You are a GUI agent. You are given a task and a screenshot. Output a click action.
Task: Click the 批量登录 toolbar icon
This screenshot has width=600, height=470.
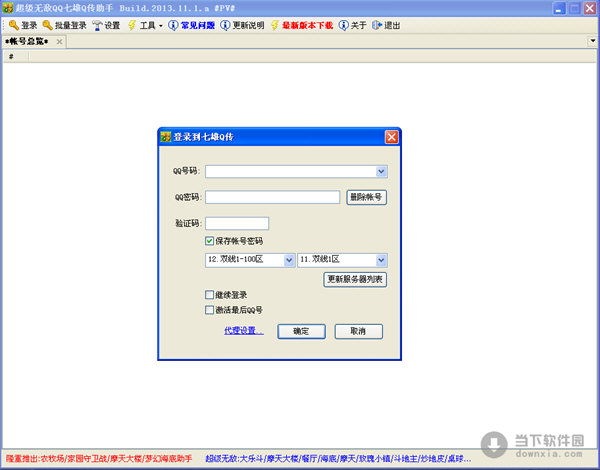(47, 25)
